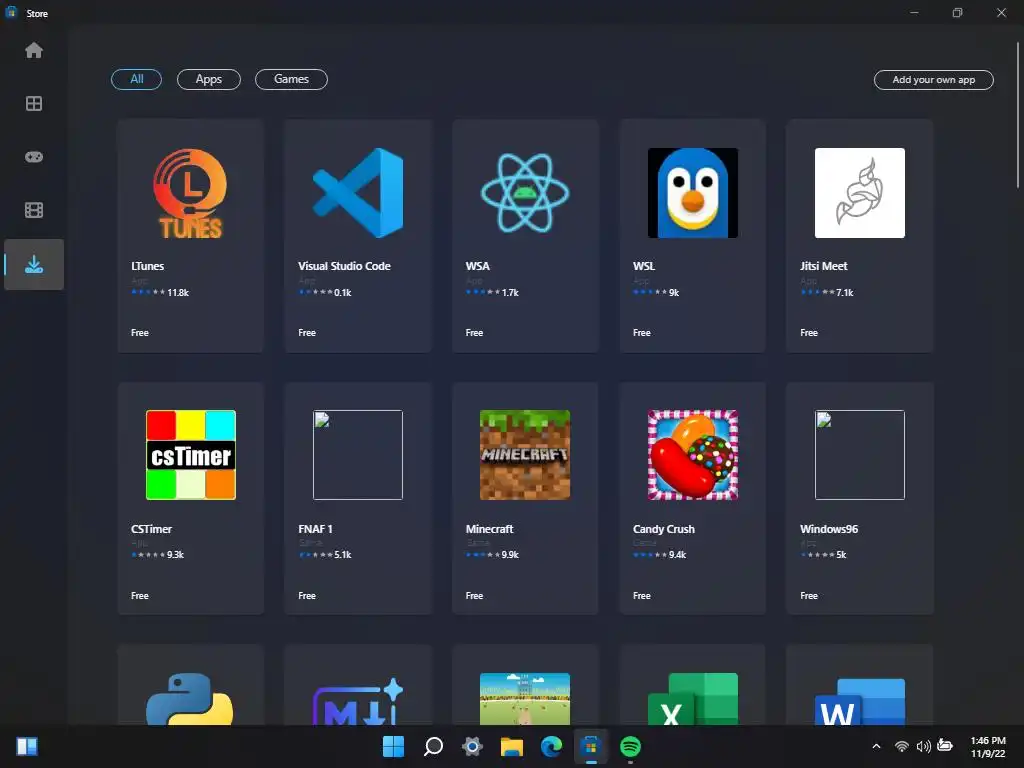Open the Excel app icon

(693, 699)
